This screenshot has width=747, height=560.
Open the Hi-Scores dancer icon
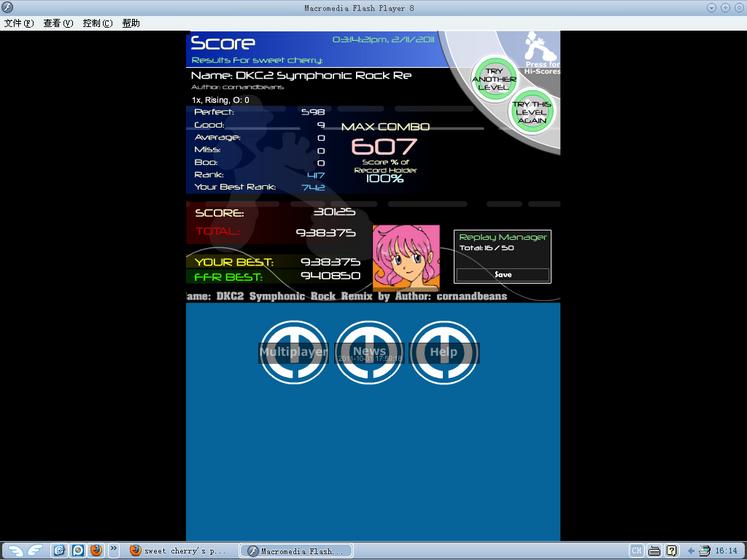point(541,51)
